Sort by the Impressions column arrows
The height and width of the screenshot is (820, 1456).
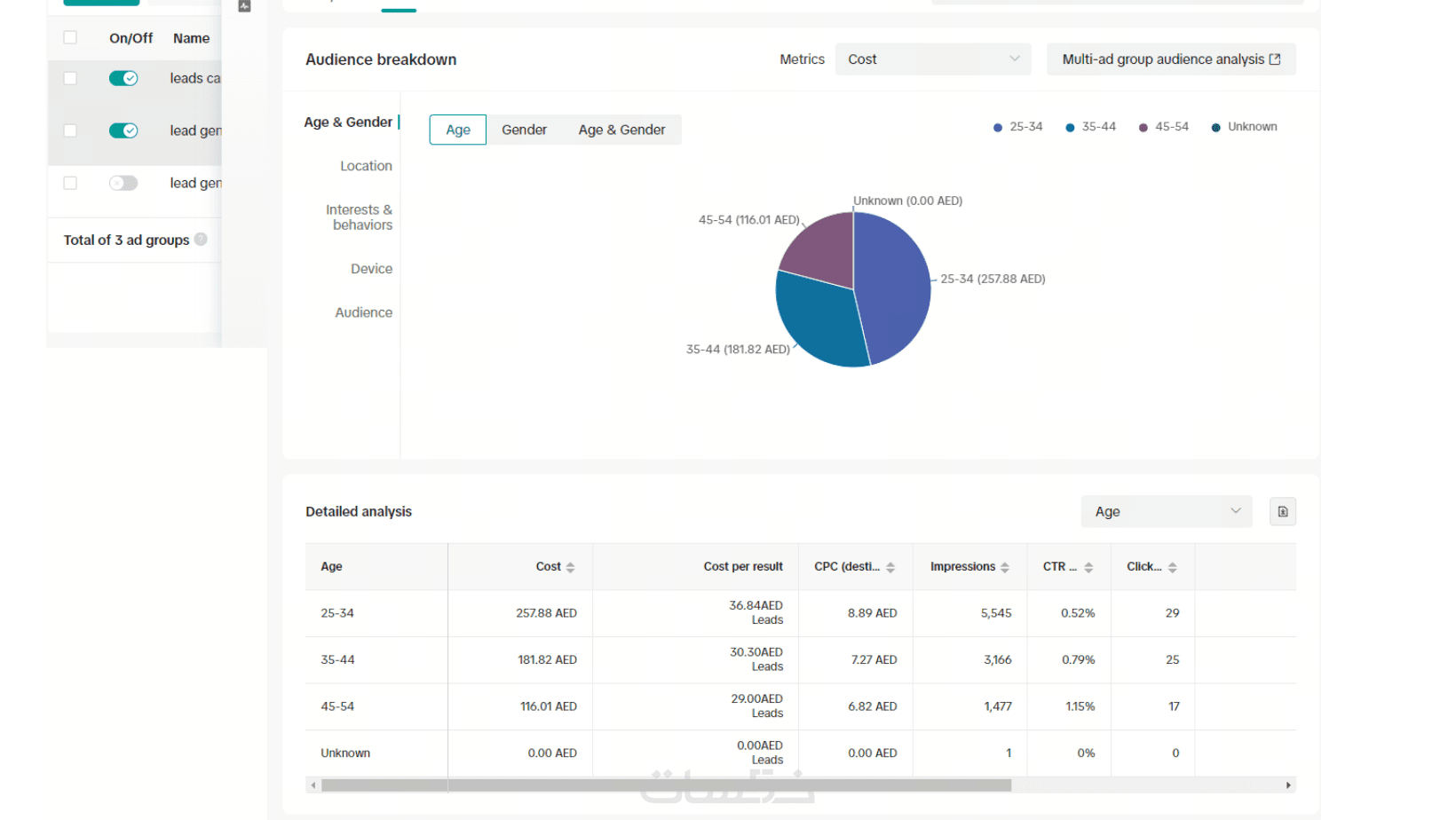pyautogui.click(x=1005, y=567)
